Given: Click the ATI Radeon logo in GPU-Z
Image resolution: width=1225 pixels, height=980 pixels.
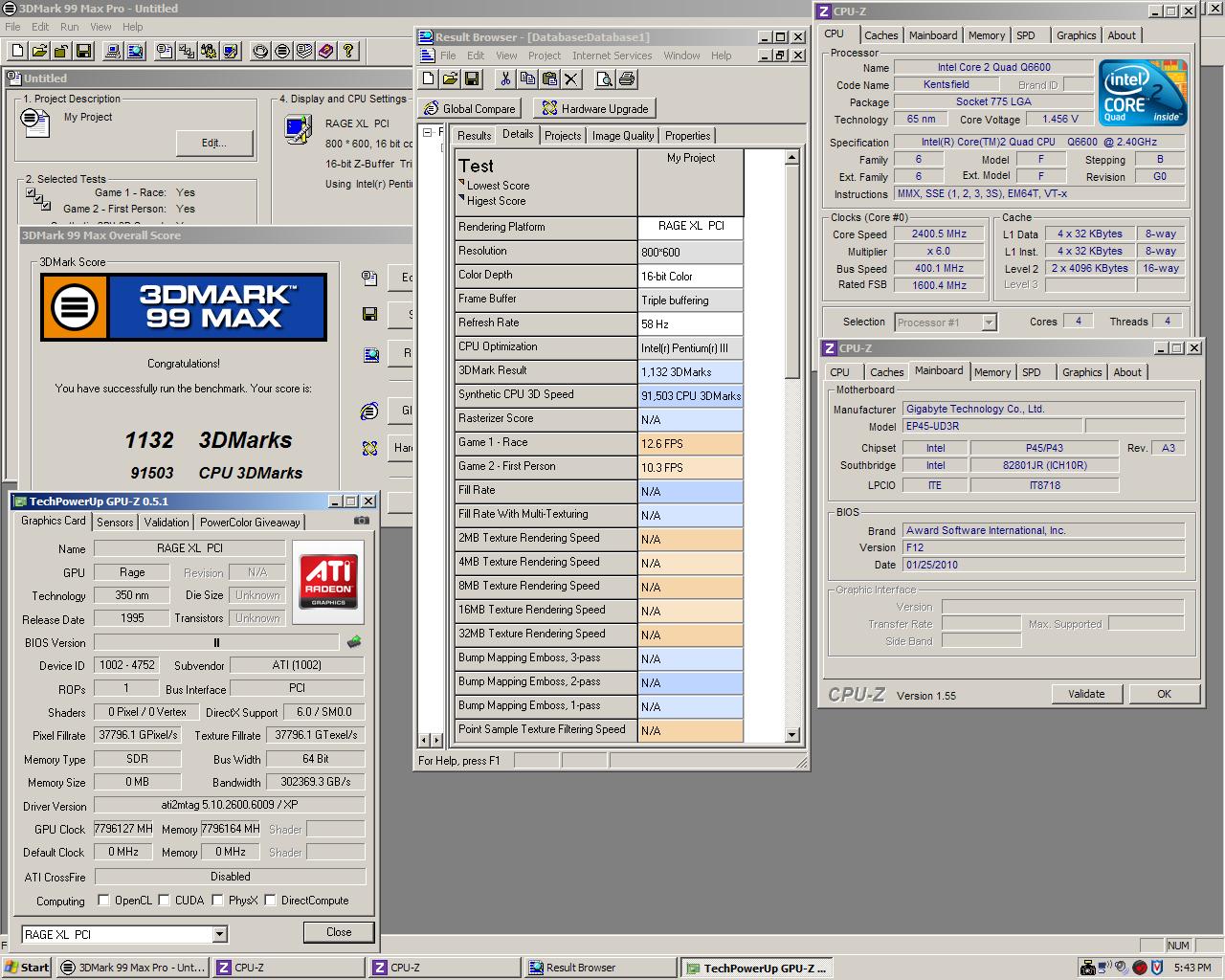Looking at the screenshot, I should pos(328,583).
